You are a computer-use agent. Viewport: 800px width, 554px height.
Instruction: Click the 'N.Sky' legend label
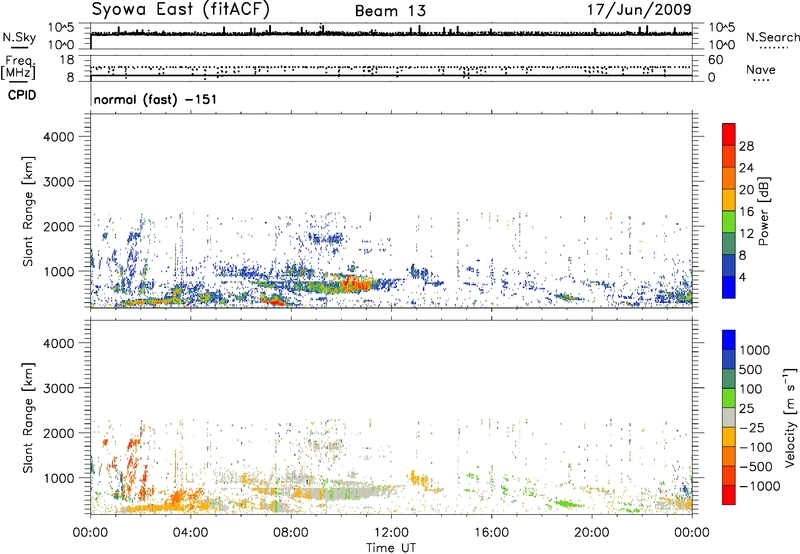[x=19, y=37]
